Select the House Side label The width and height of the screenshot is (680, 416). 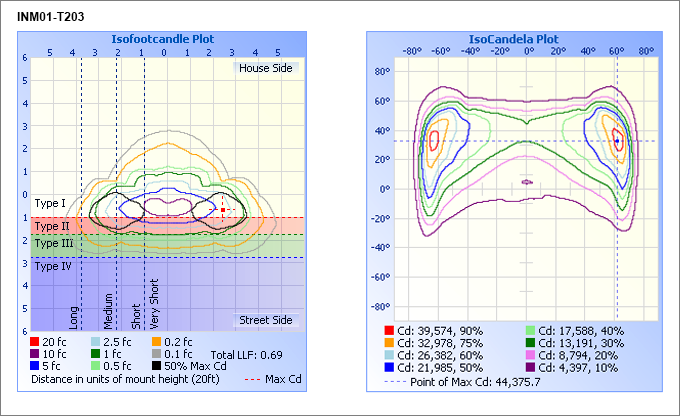pos(267,68)
